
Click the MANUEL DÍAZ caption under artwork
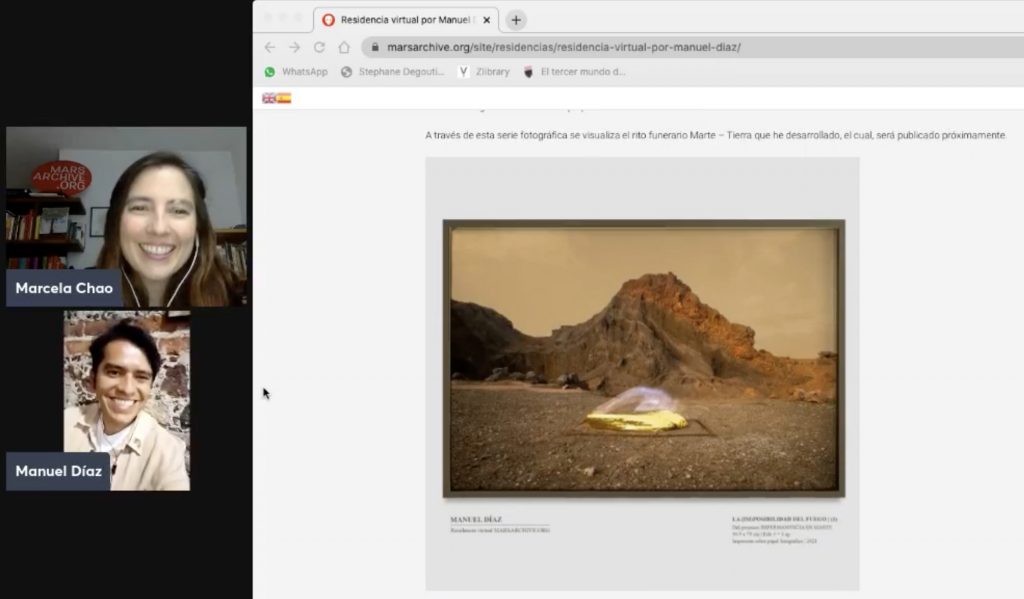point(476,519)
